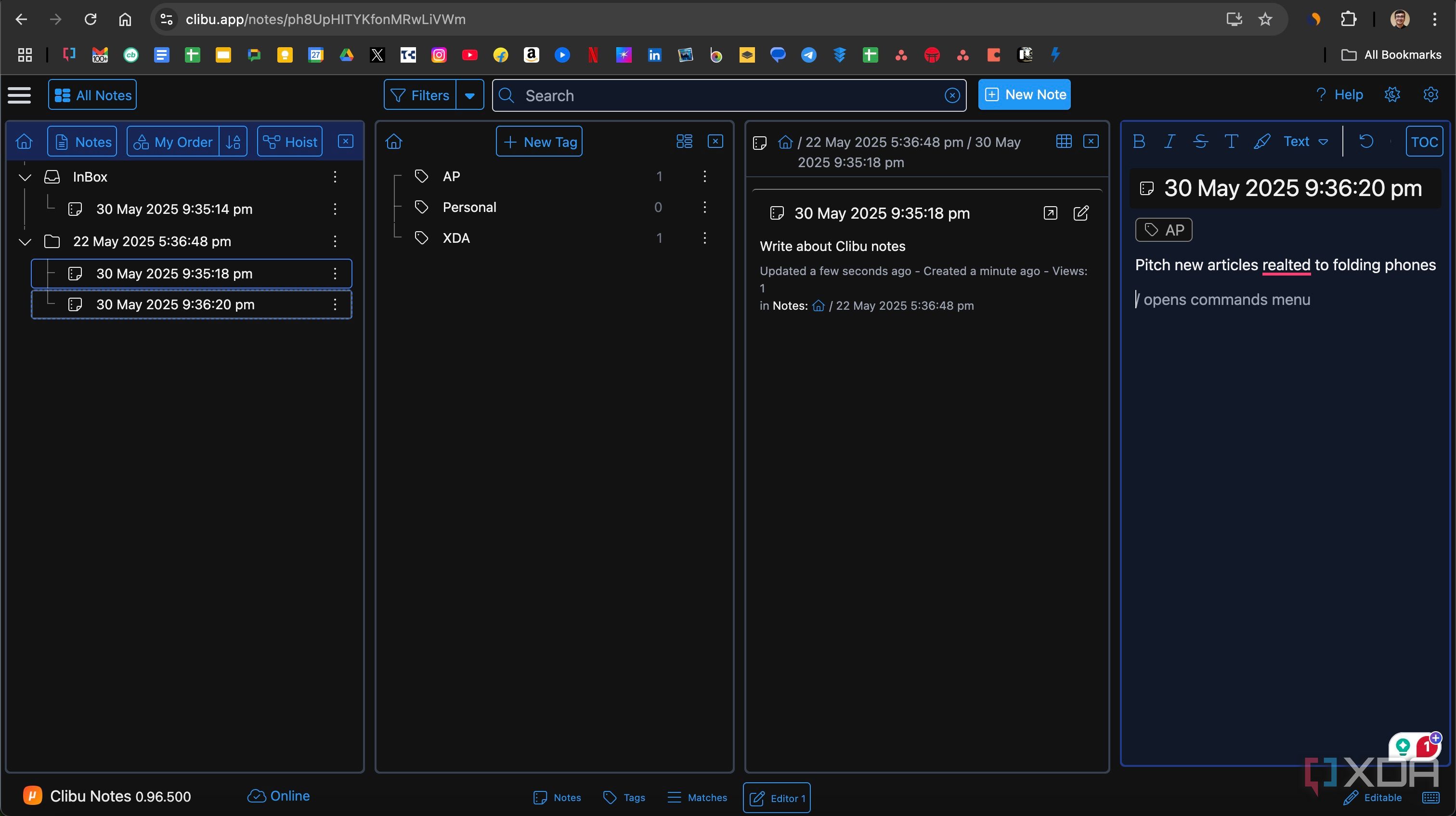Open options for note 9:35:18 pm
This screenshot has width=1456, height=816.
tap(335, 274)
